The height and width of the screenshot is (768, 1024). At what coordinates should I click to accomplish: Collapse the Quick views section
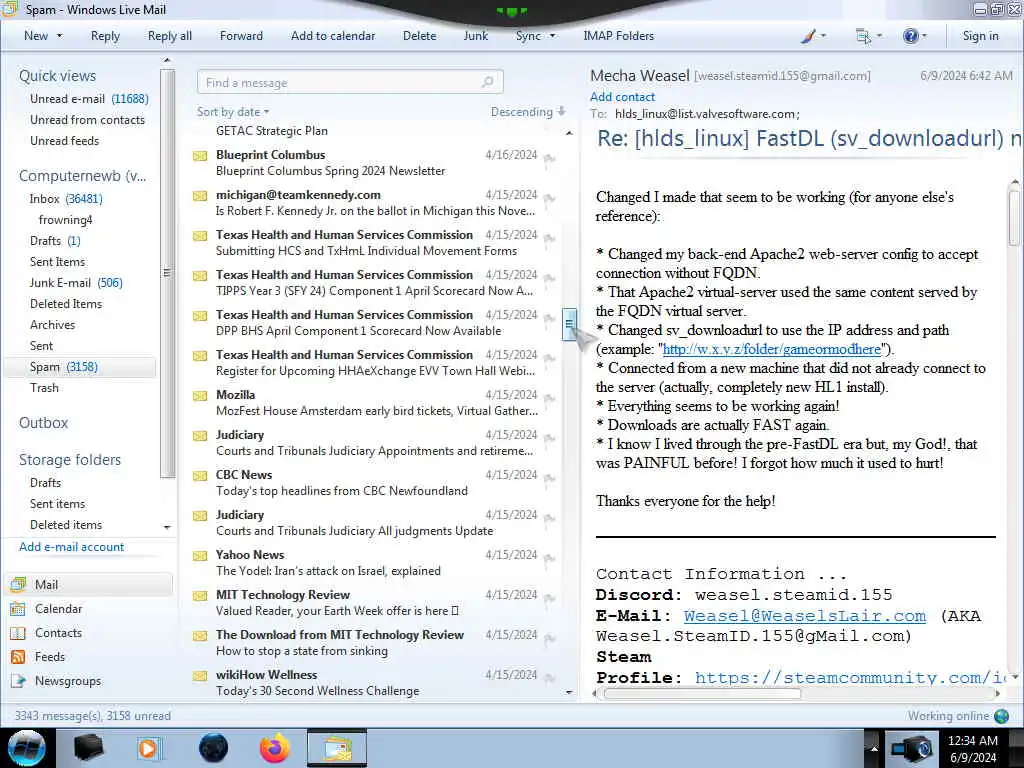57,76
